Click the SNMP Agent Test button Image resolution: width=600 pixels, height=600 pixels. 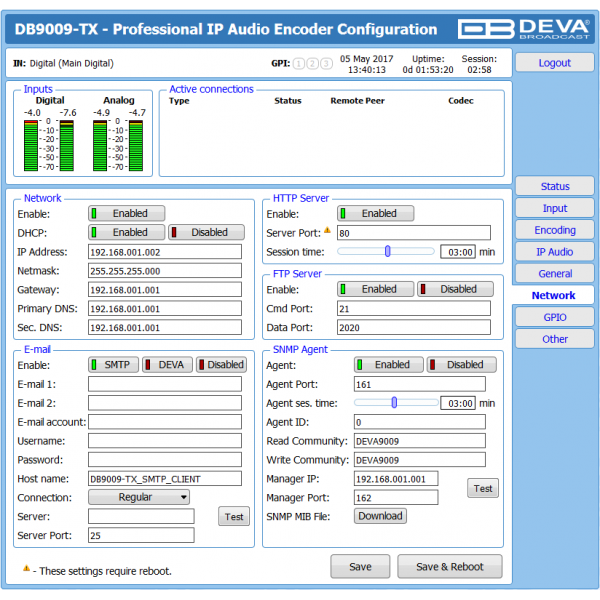pos(483,488)
